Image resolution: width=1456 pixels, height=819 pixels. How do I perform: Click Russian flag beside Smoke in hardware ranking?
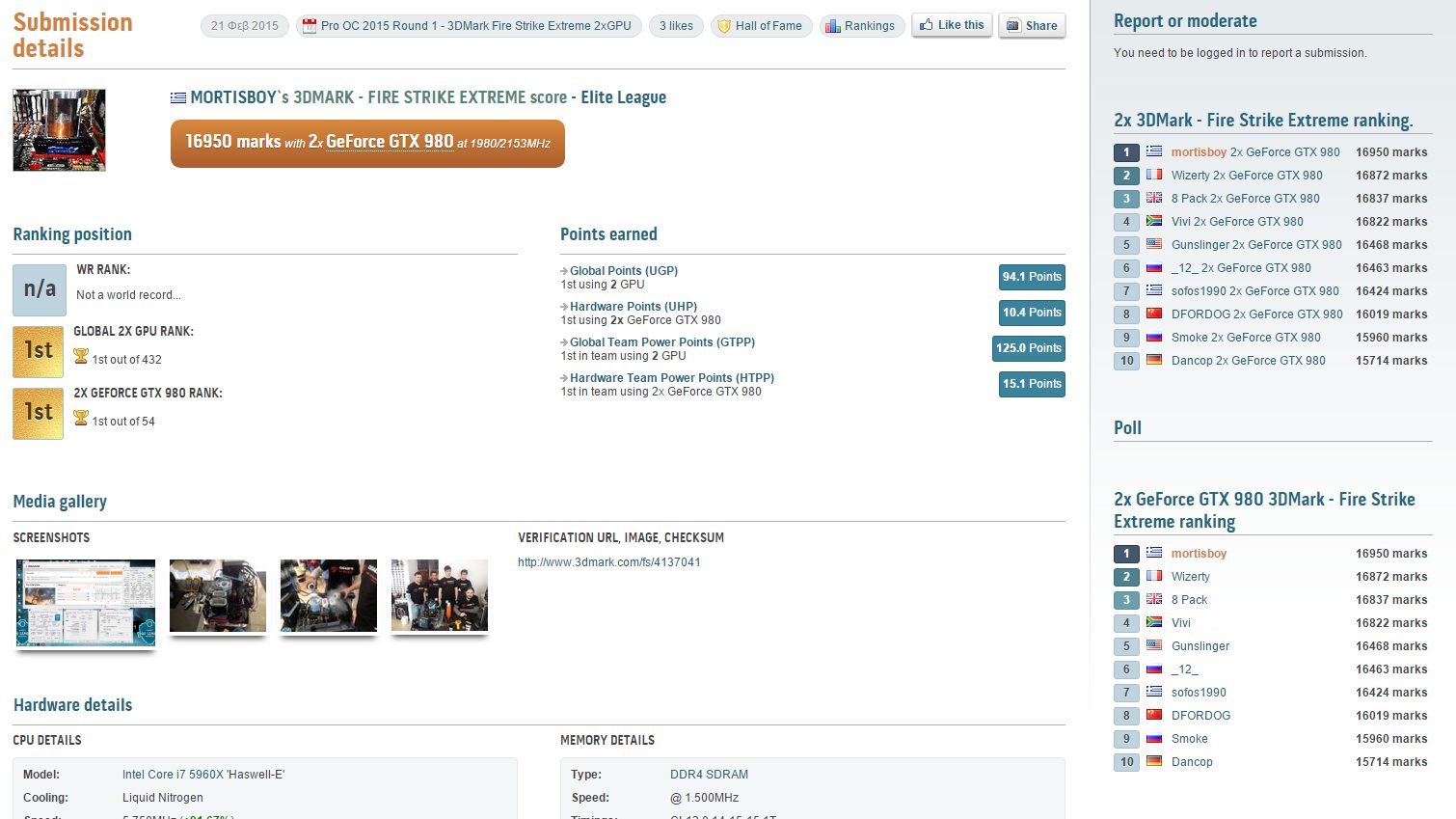tap(1154, 738)
